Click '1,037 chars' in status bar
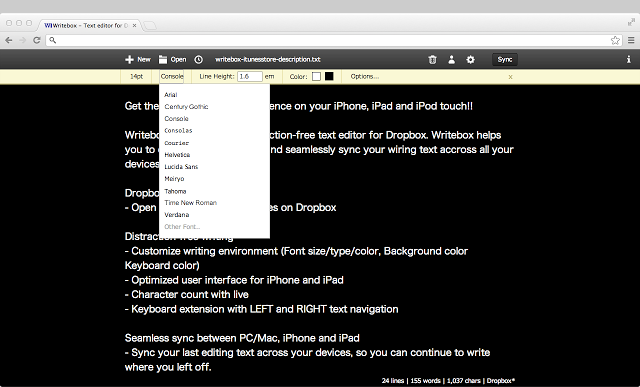 [x=463, y=380]
